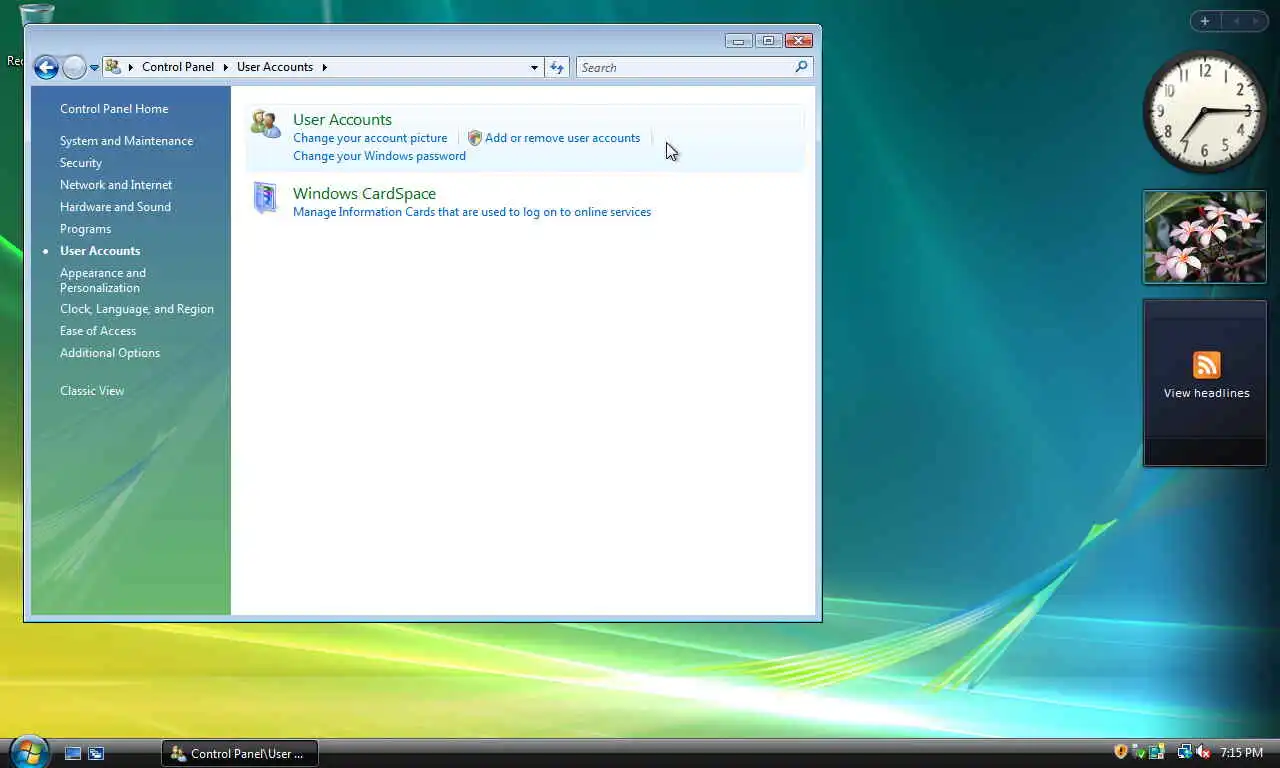1280x768 pixels.
Task: Go to System and Maintenance category
Action: (x=126, y=141)
